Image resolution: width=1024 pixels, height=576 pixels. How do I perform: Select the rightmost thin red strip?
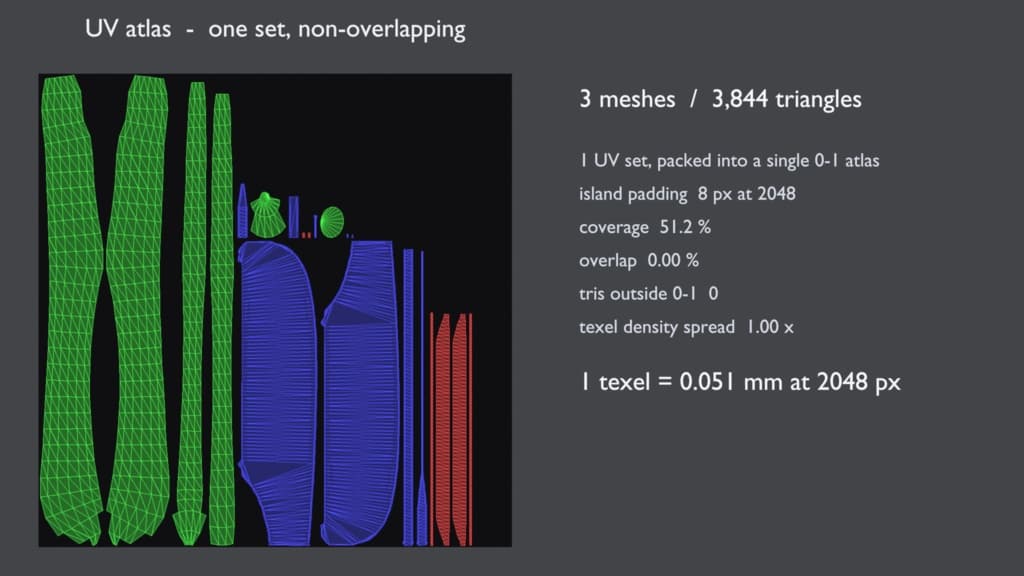tap(470, 429)
